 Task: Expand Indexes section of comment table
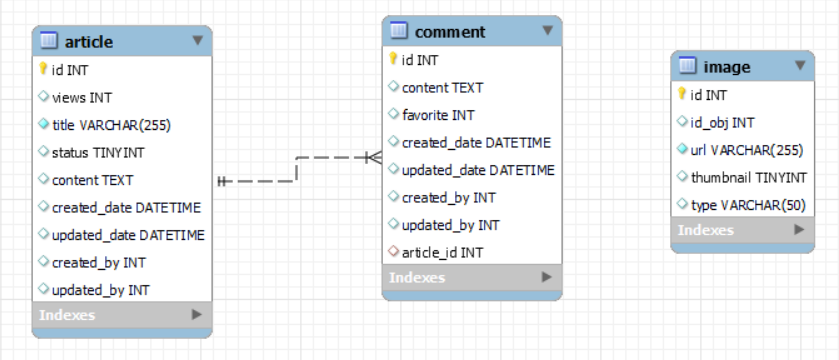(x=546, y=277)
